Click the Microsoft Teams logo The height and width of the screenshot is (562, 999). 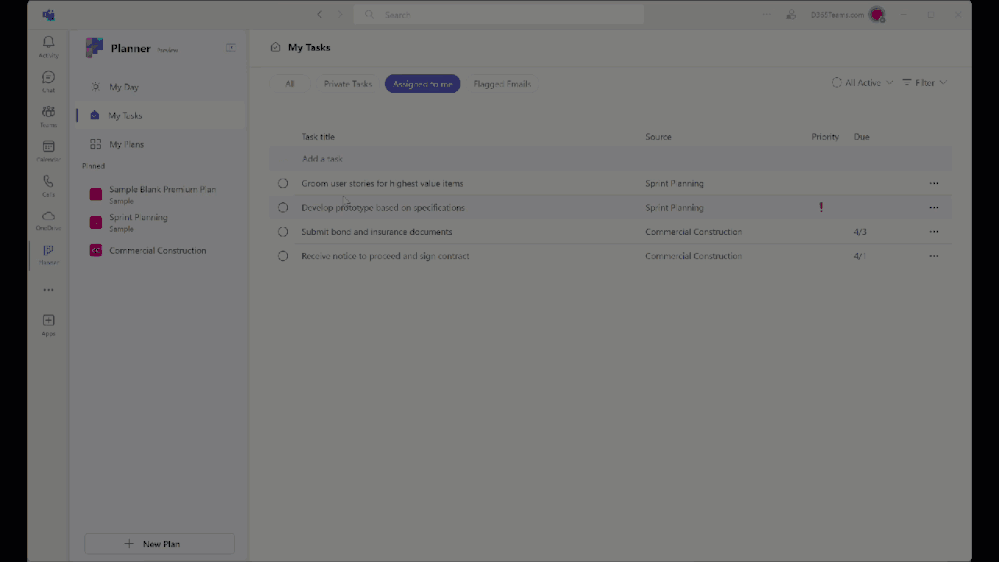tap(48, 15)
